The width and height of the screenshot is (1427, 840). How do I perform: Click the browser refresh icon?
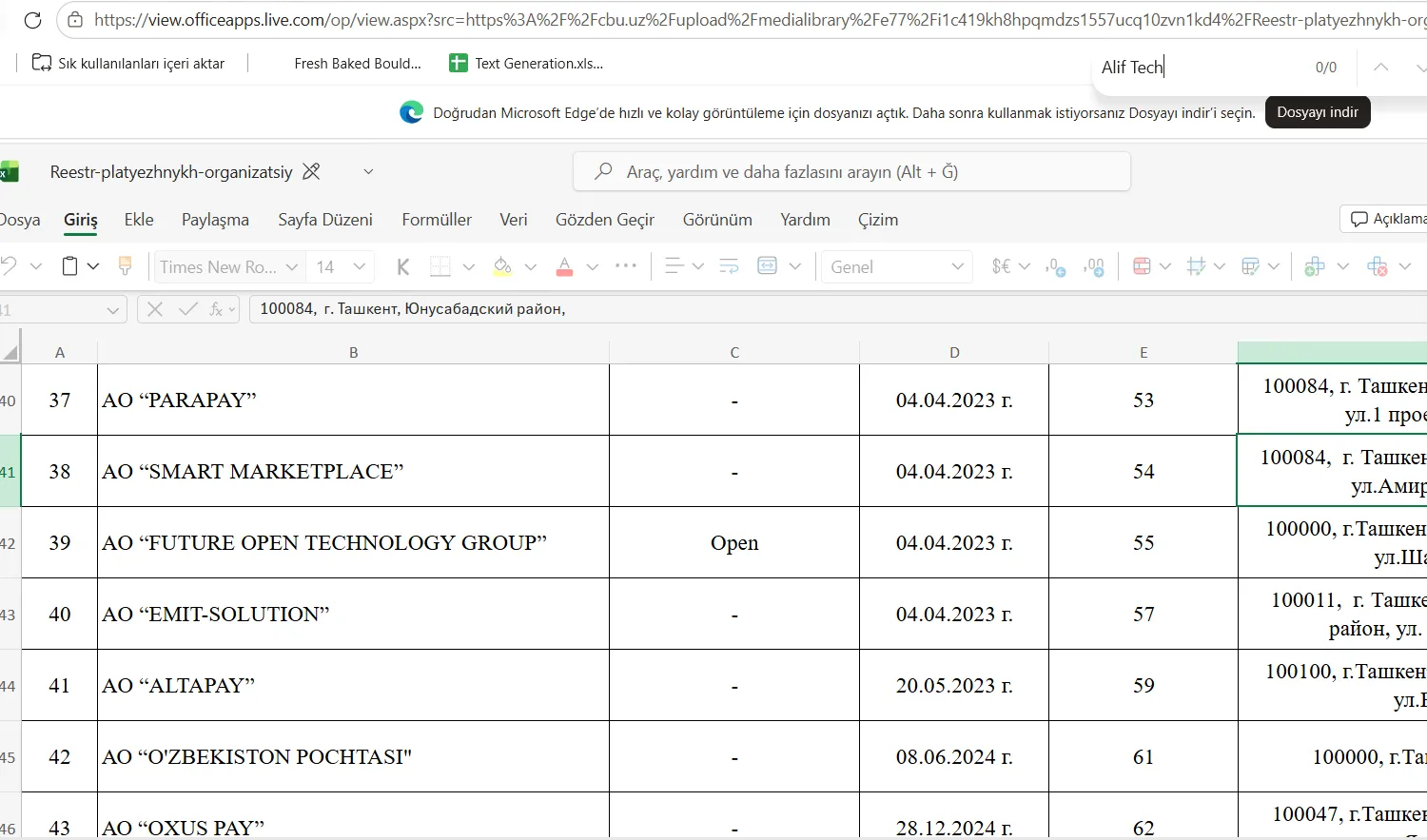pyautogui.click(x=32, y=20)
